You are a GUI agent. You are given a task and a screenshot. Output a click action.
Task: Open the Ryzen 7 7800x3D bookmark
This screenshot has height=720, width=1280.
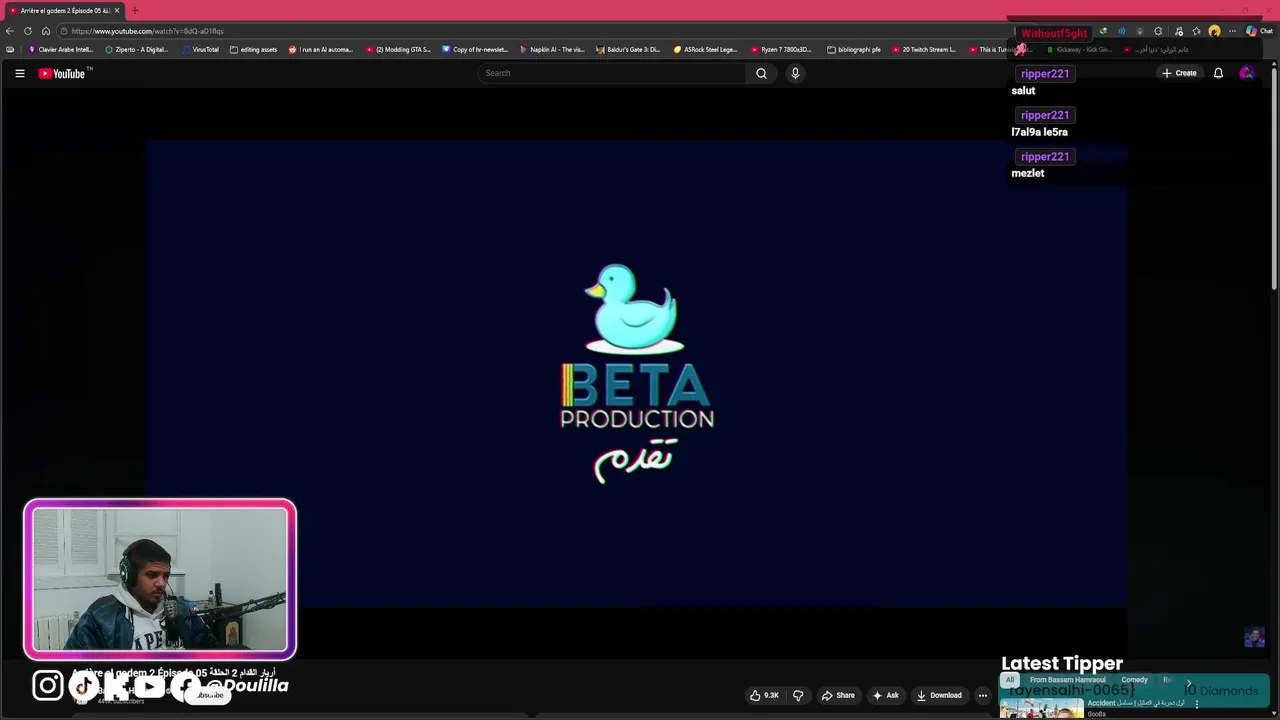tap(782, 49)
